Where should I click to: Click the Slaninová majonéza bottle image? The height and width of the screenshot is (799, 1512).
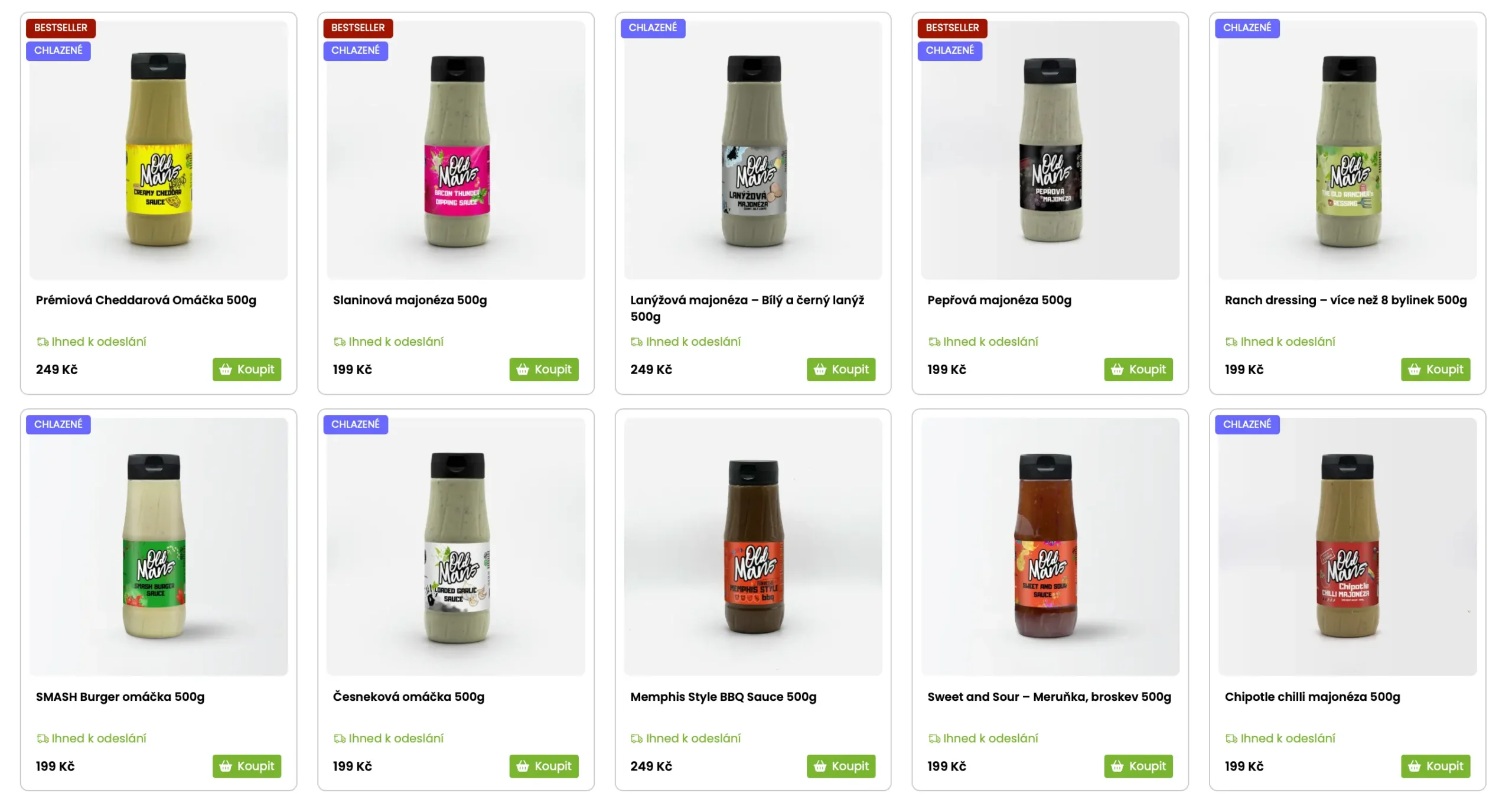457,151
